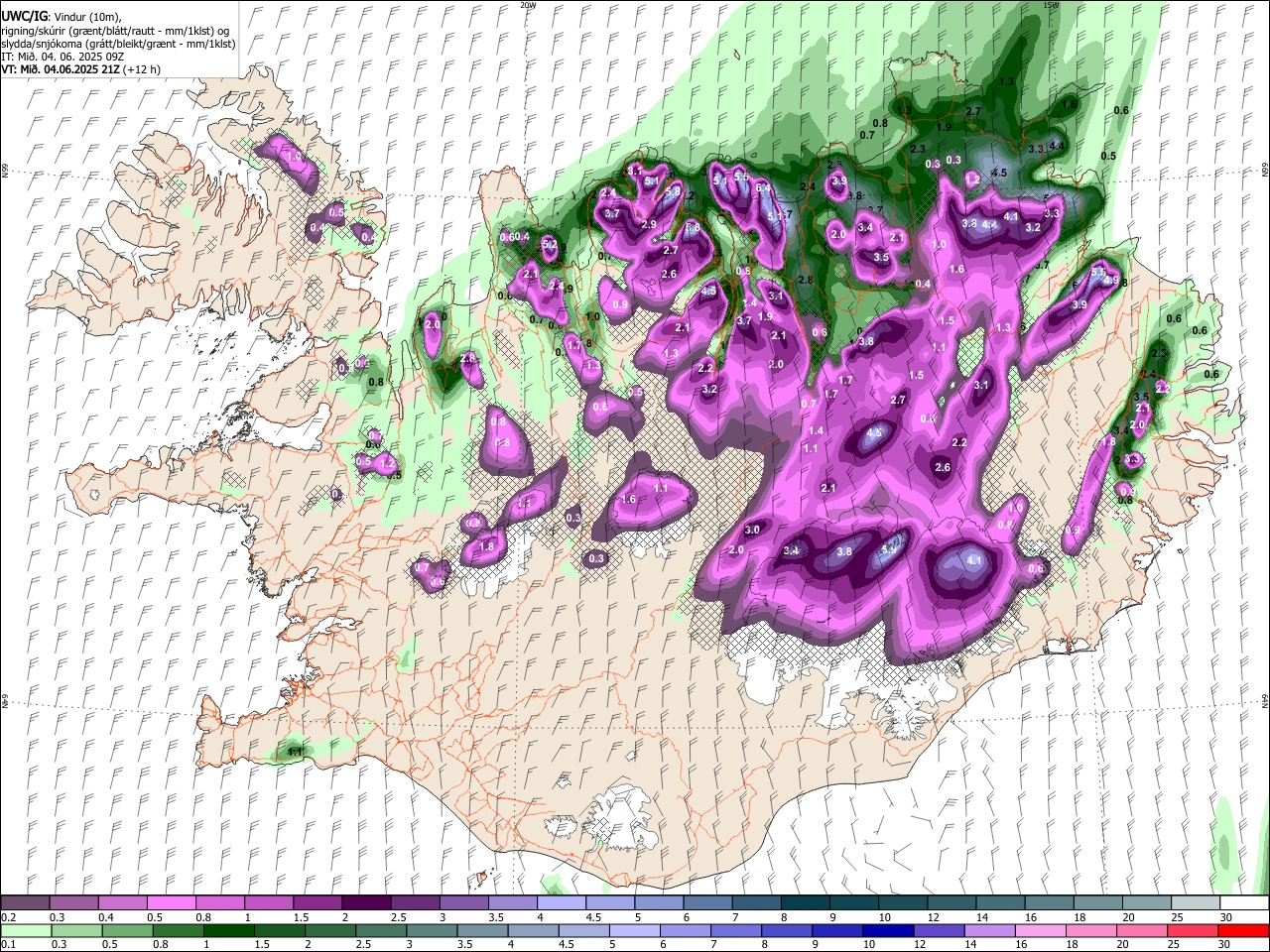The image size is (1270, 952).
Task: Pick dark green lower-row swatch between 1 and 1.5
Action: tap(228, 931)
